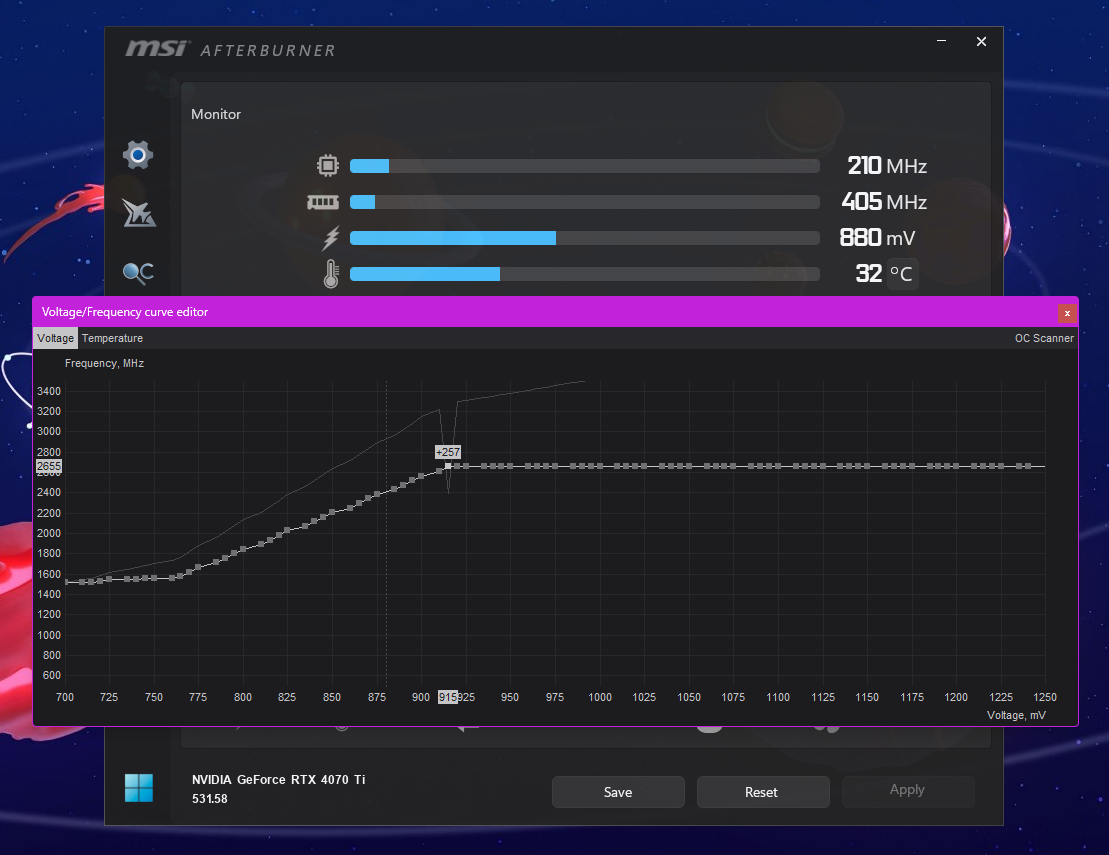Click the Voltage/Frequency curve editor title
This screenshot has height=855, width=1109.
pos(124,312)
